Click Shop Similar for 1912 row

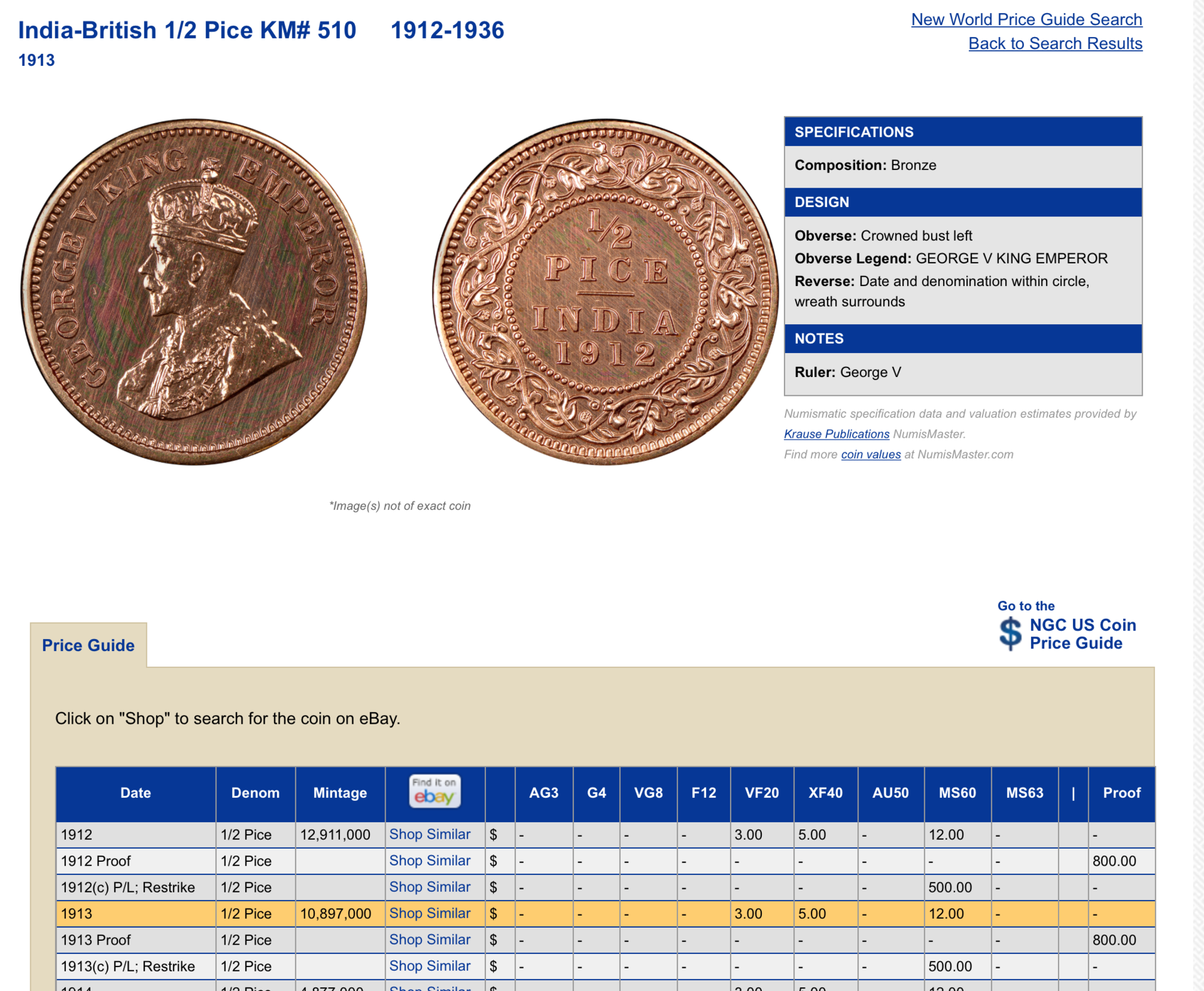coord(430,834)
